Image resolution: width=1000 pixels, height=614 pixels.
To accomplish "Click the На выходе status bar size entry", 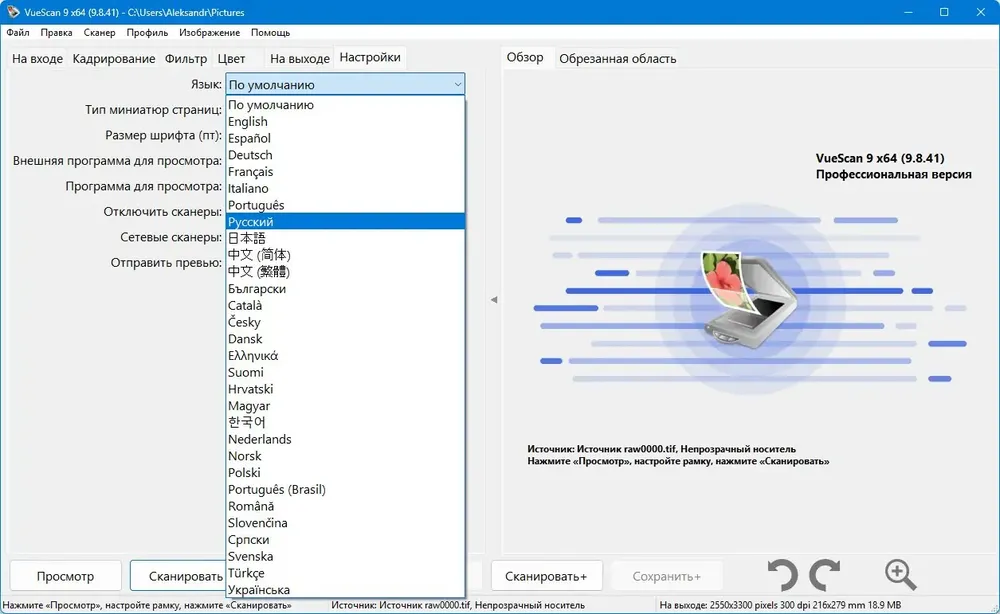I will [780, 605].
